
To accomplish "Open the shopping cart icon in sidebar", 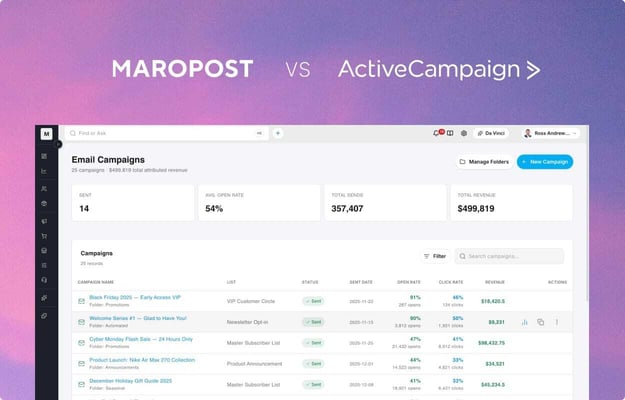I will click(x=44, y=236).
